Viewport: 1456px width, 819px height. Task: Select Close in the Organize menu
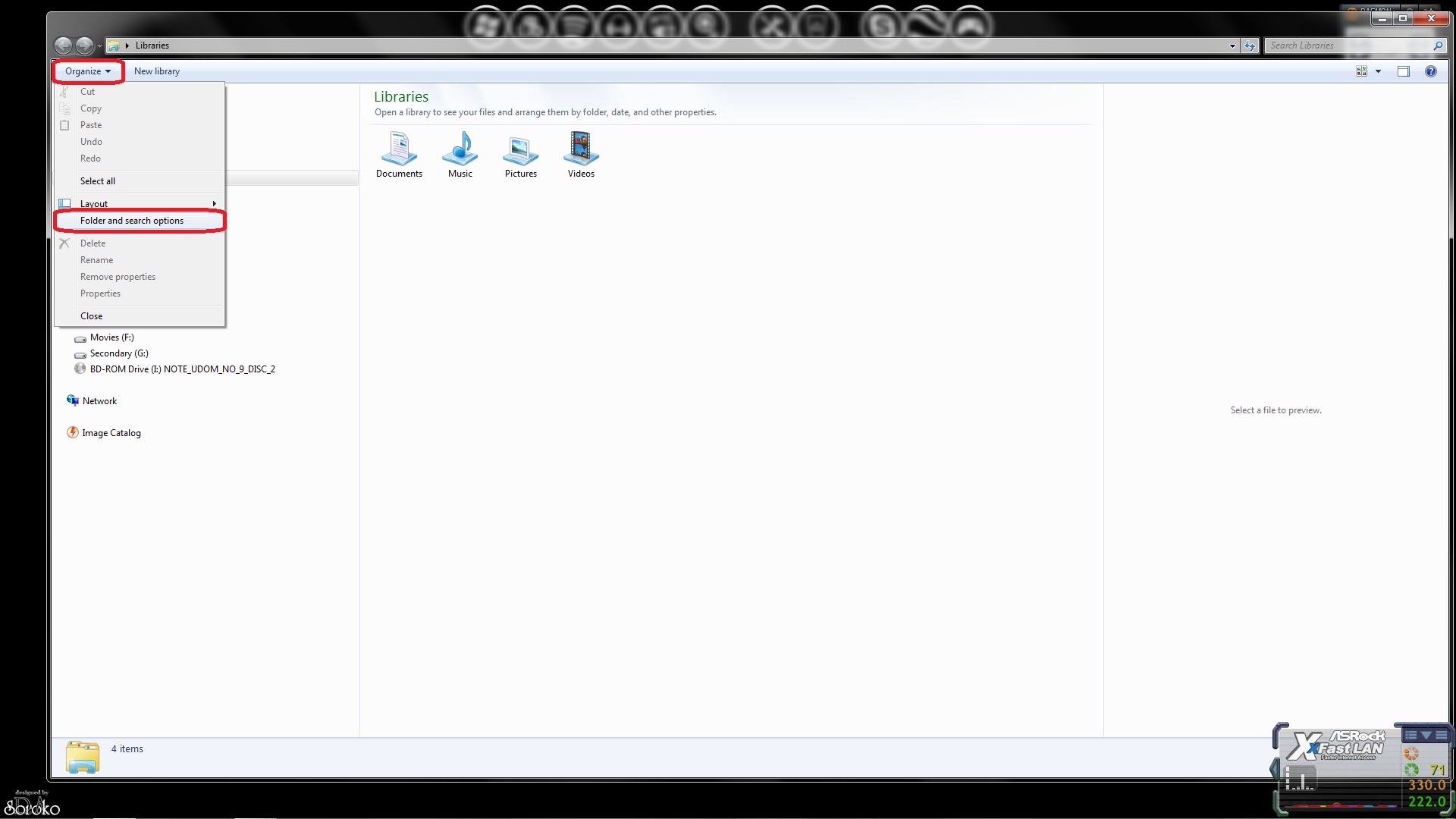(x=92, y=316)
